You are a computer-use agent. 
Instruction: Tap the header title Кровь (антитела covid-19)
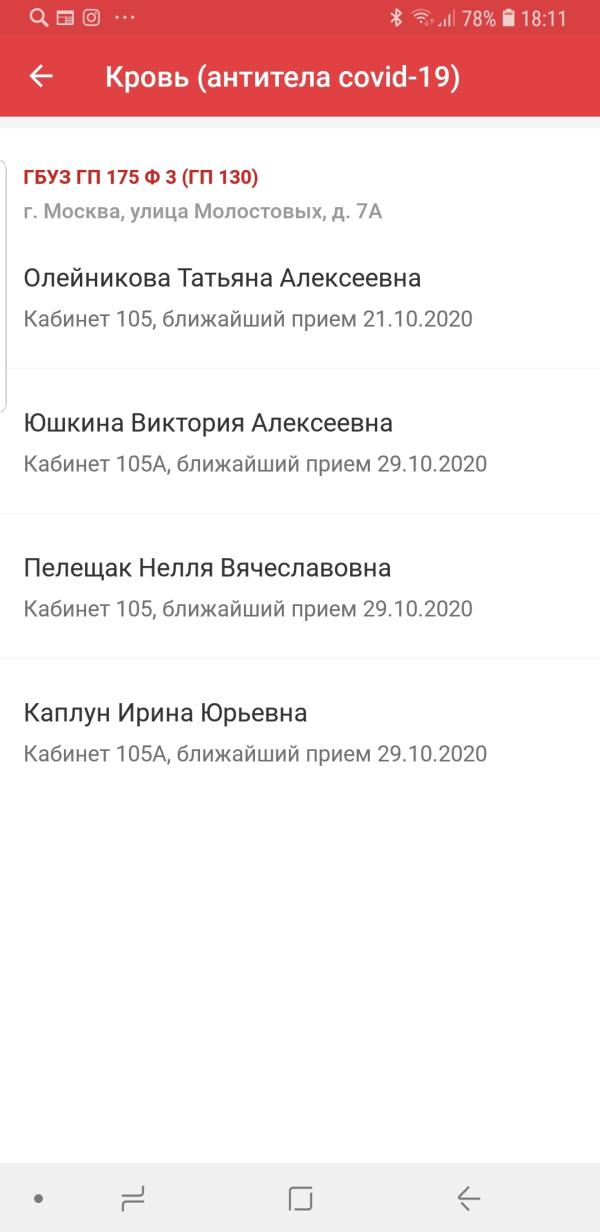282,77
